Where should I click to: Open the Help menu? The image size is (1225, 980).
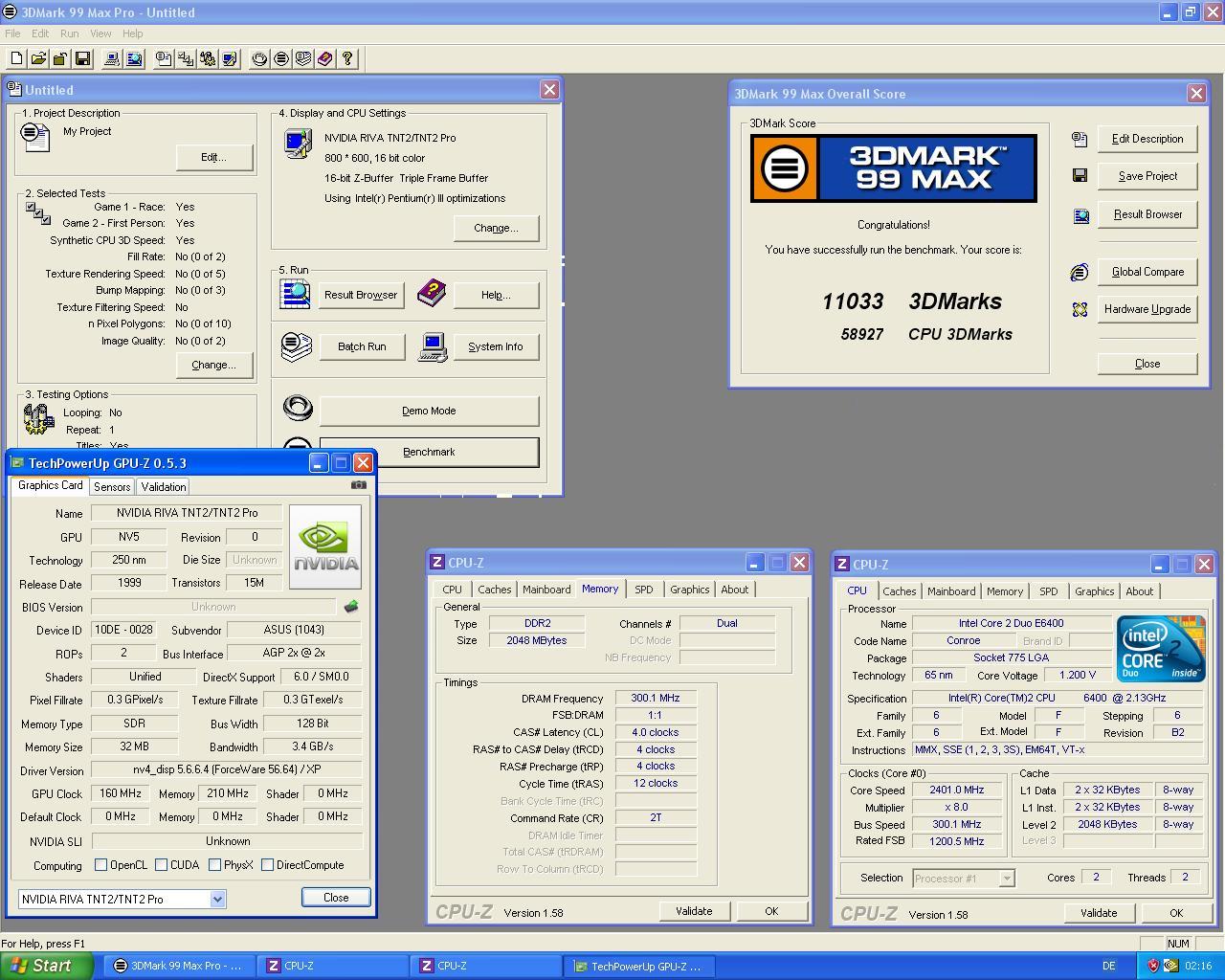coord(132,33)
